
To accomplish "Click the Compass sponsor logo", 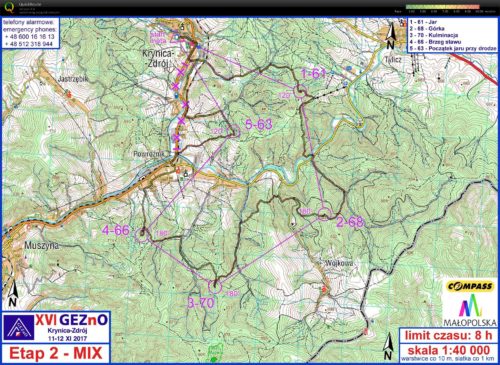I will (x=470, y=286).
